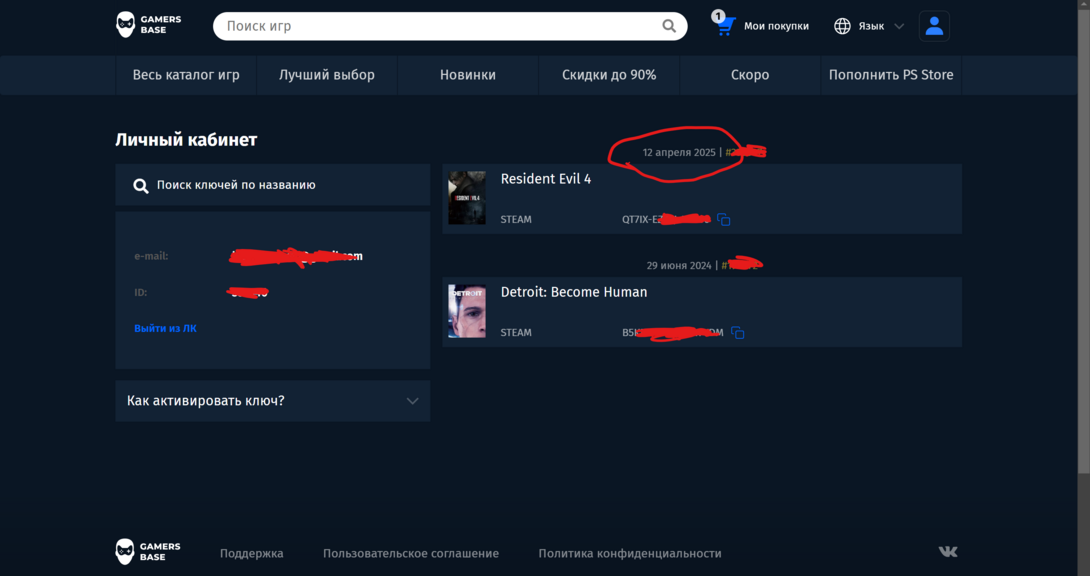The height and width of the screenshot is (576, 1090).
Task: Click the Resident Evil 4 cover thumbnail
Action: (x=467, y=198)
